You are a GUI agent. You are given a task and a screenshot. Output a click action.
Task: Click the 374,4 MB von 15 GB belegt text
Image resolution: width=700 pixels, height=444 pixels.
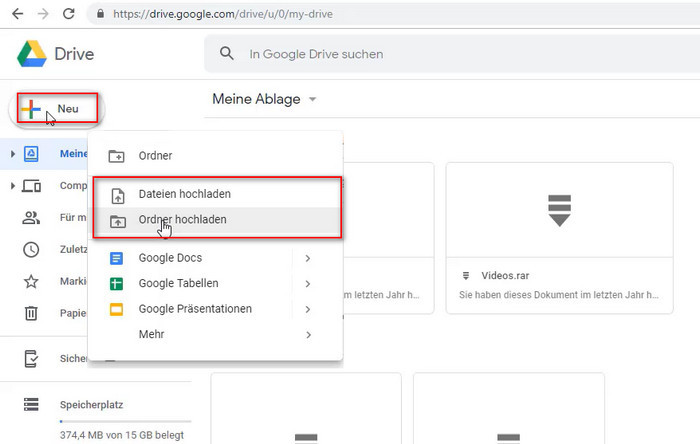[122, 435]
